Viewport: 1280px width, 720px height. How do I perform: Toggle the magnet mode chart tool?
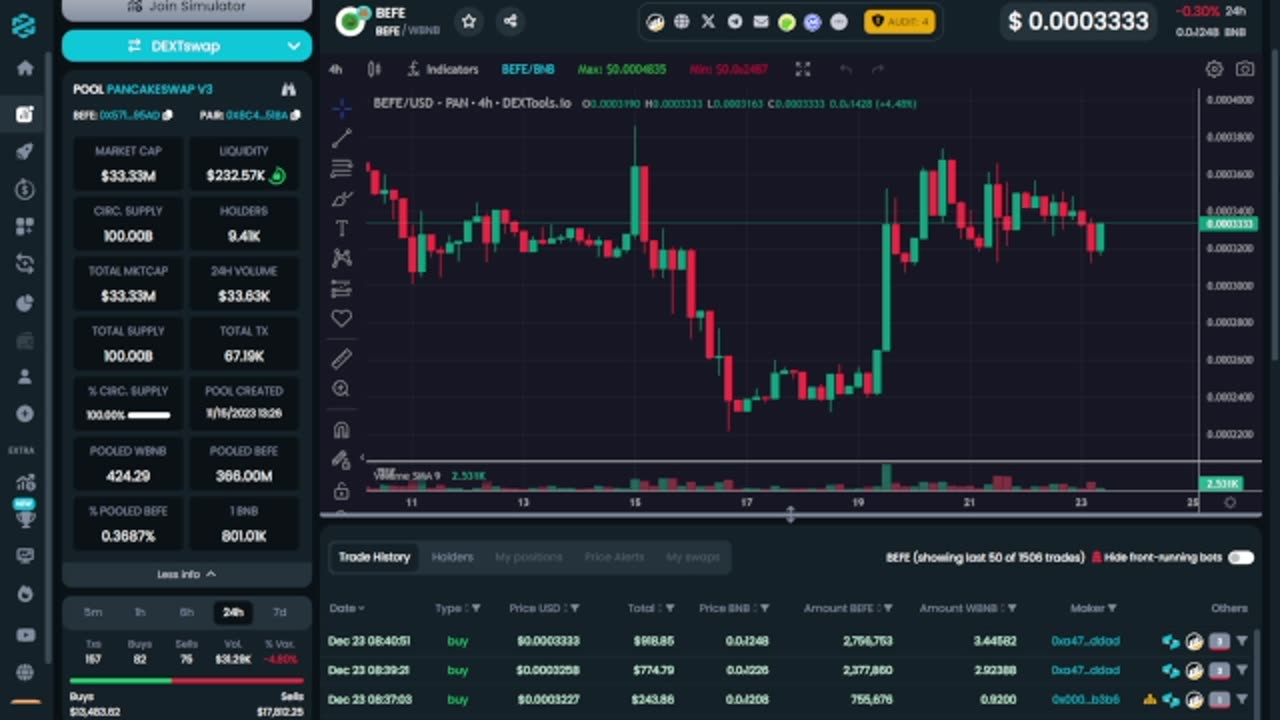point(341,430)
